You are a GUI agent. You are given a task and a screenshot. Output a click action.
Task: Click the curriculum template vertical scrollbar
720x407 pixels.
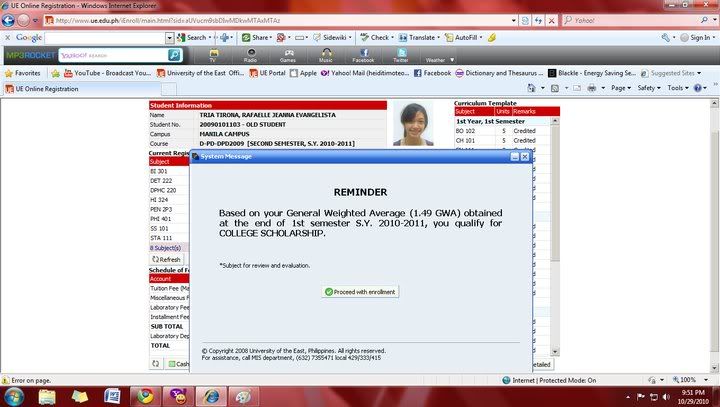coord(555,237)
